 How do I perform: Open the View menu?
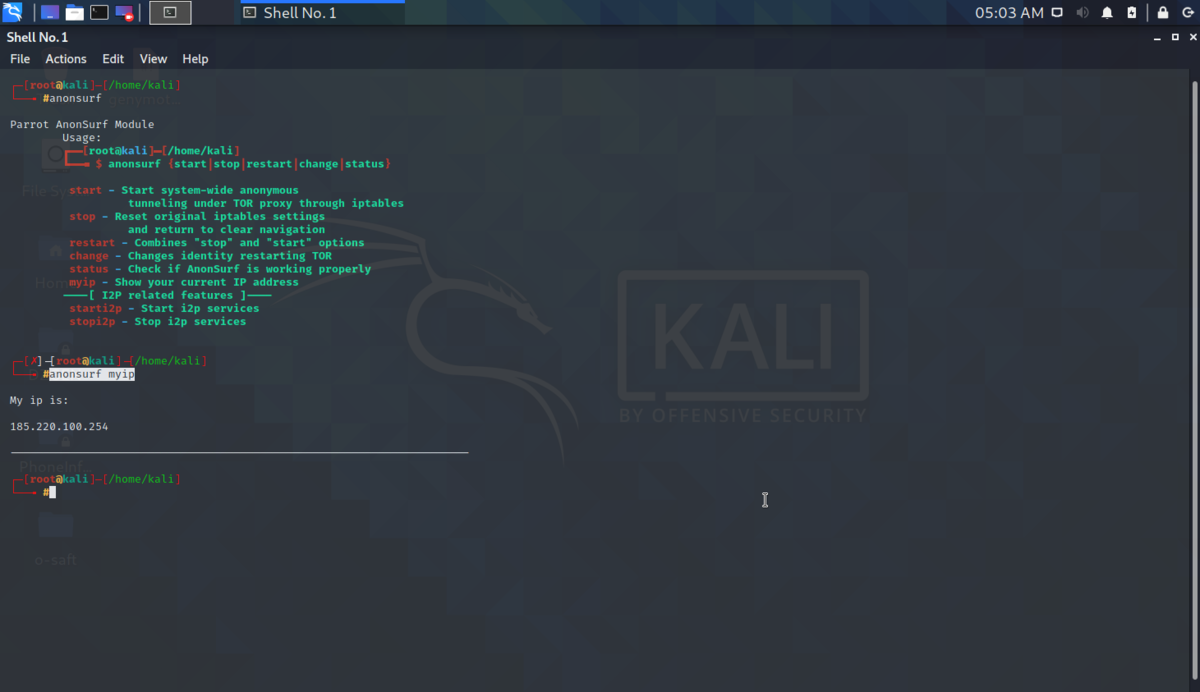click(x=153, y=59)
